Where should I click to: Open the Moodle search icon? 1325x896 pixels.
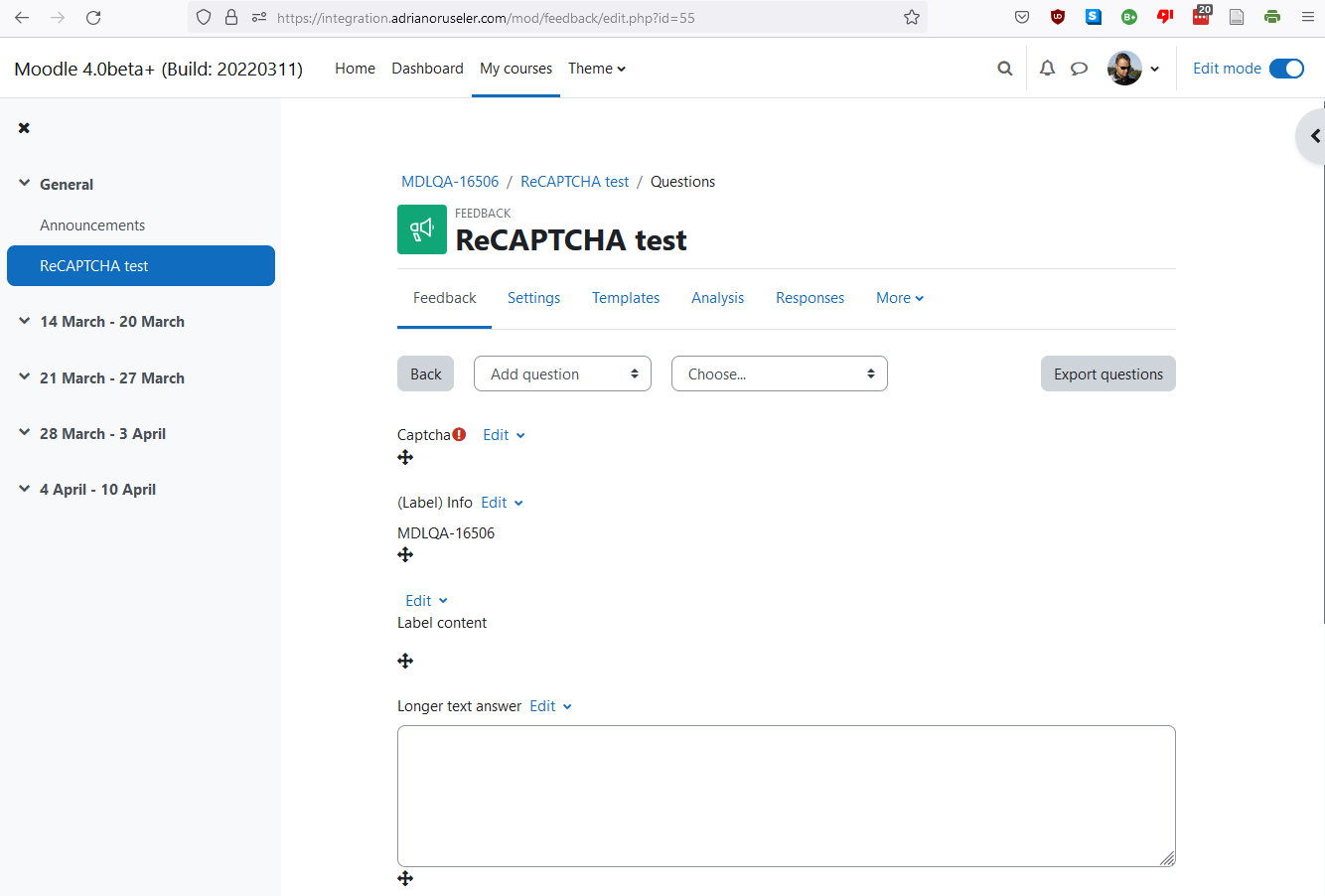tap(1005, 69)
